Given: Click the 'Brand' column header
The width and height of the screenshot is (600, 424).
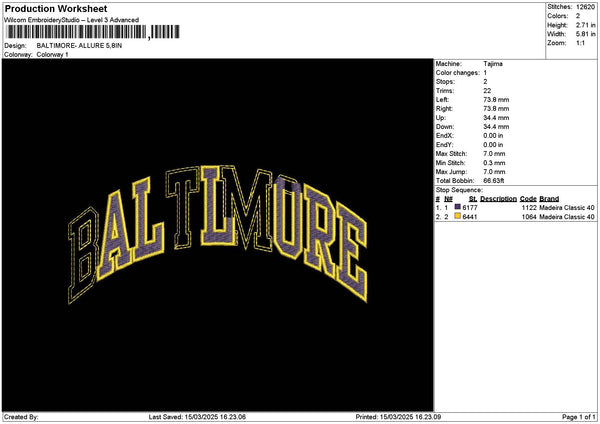Looking at the screenshot, I should click(549, 199).
